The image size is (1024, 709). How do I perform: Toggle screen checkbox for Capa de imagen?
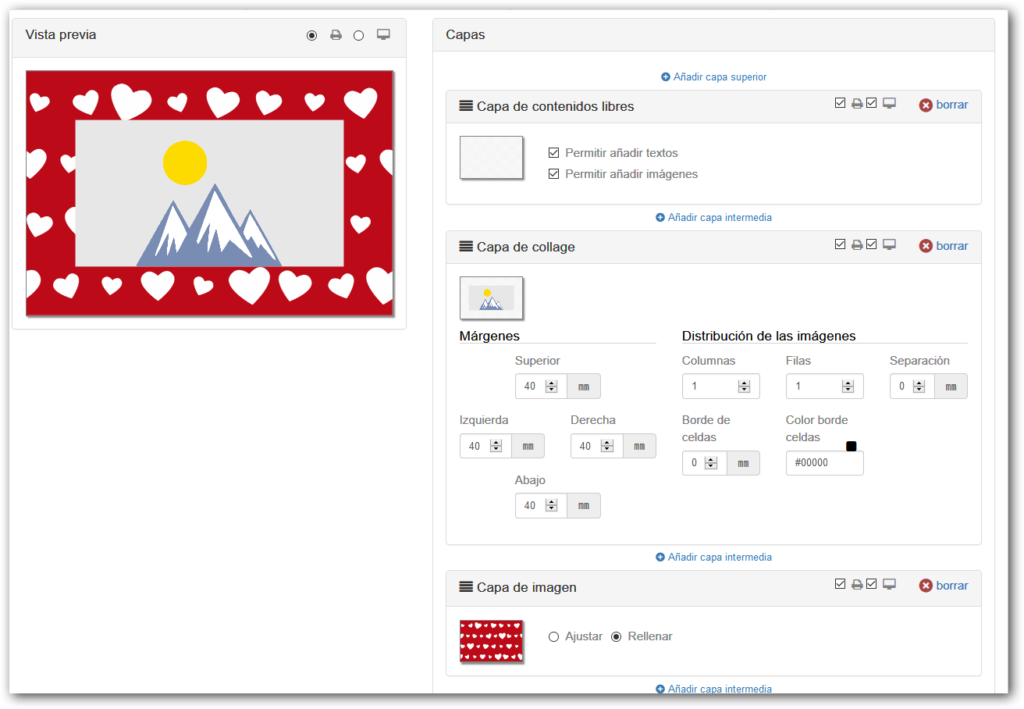tap(871, 584)
